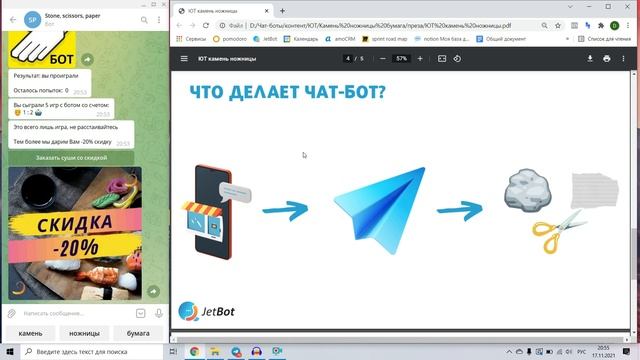Click the PDF page number field
This screenshot has width=640, height=360.
coord(348,59)
